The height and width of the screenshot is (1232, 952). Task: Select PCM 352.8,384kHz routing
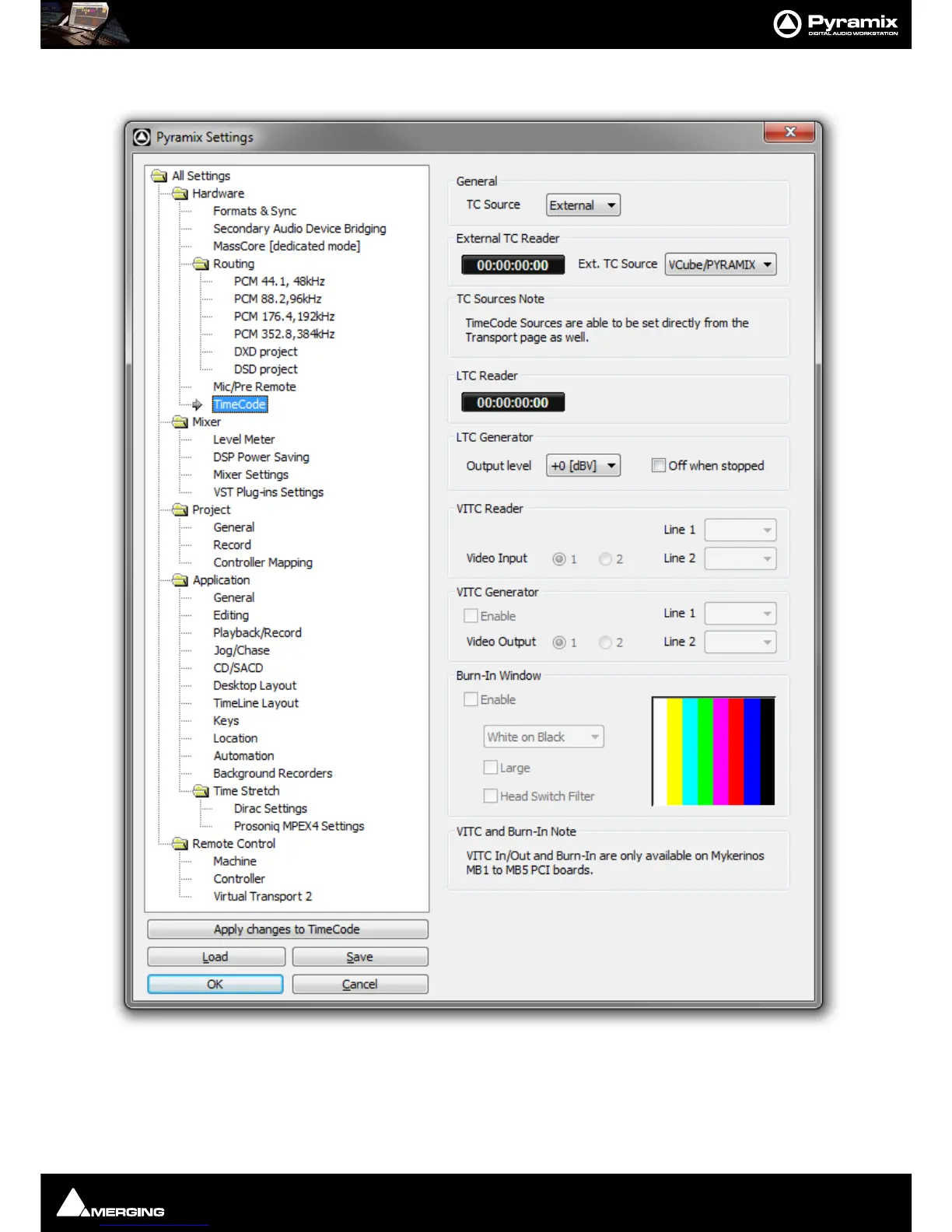[x=284, y=334]
